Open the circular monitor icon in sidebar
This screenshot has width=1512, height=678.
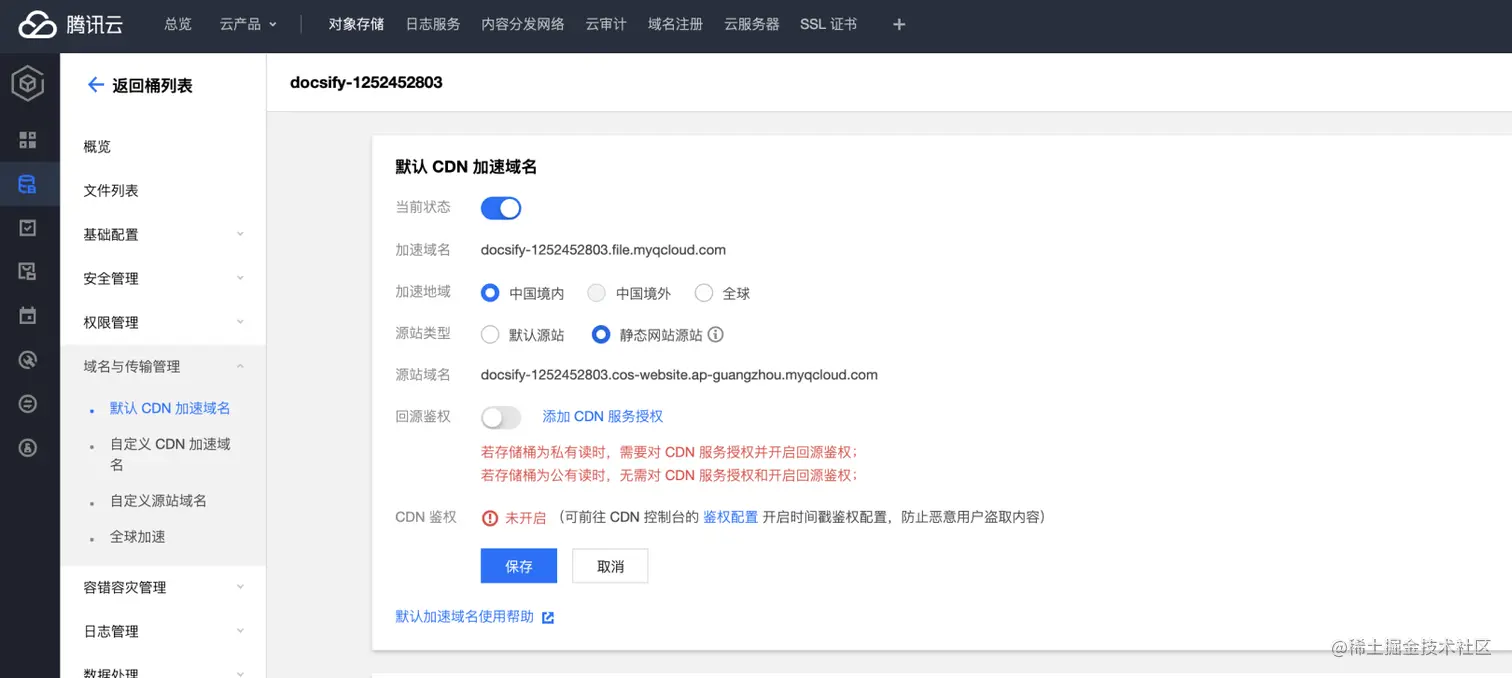pyautogui.click(x=28, y=360)
